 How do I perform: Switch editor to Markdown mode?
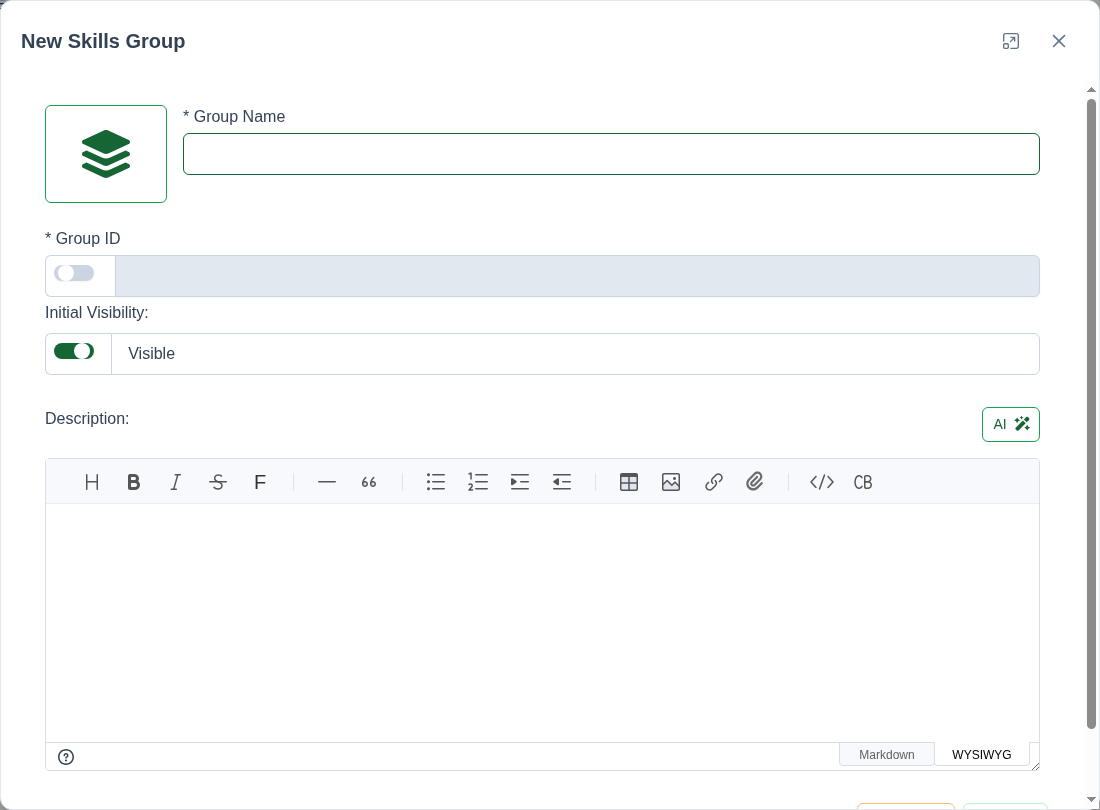point(887,755)
